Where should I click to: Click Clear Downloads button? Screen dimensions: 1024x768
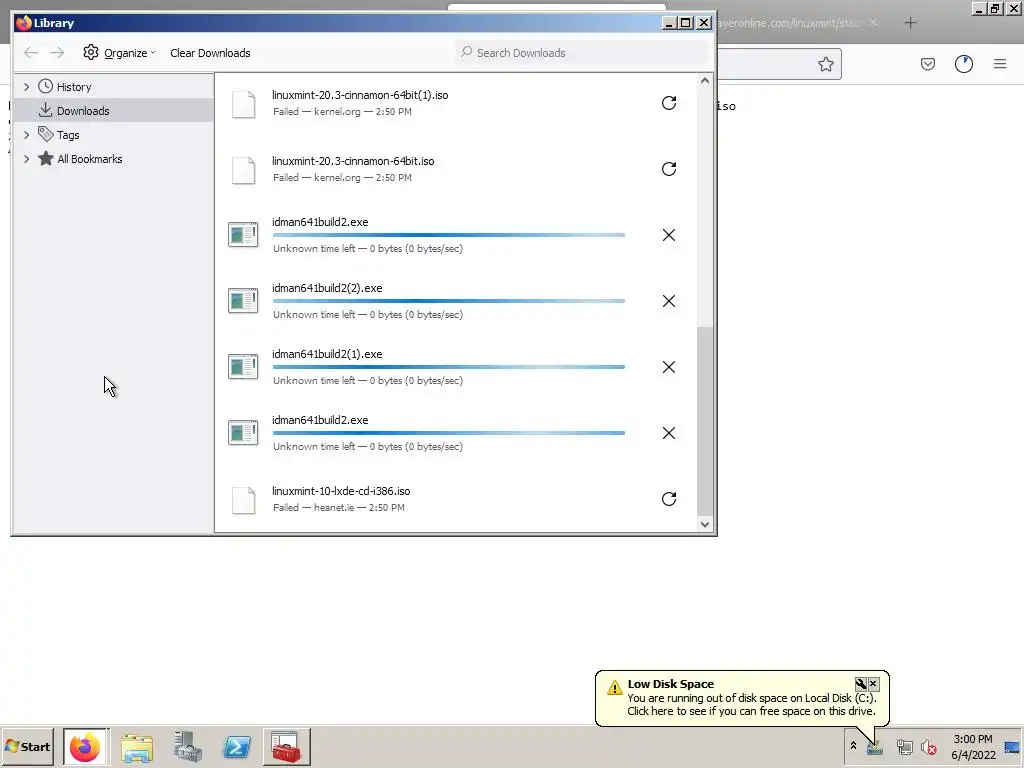click(x=210, y=53)
